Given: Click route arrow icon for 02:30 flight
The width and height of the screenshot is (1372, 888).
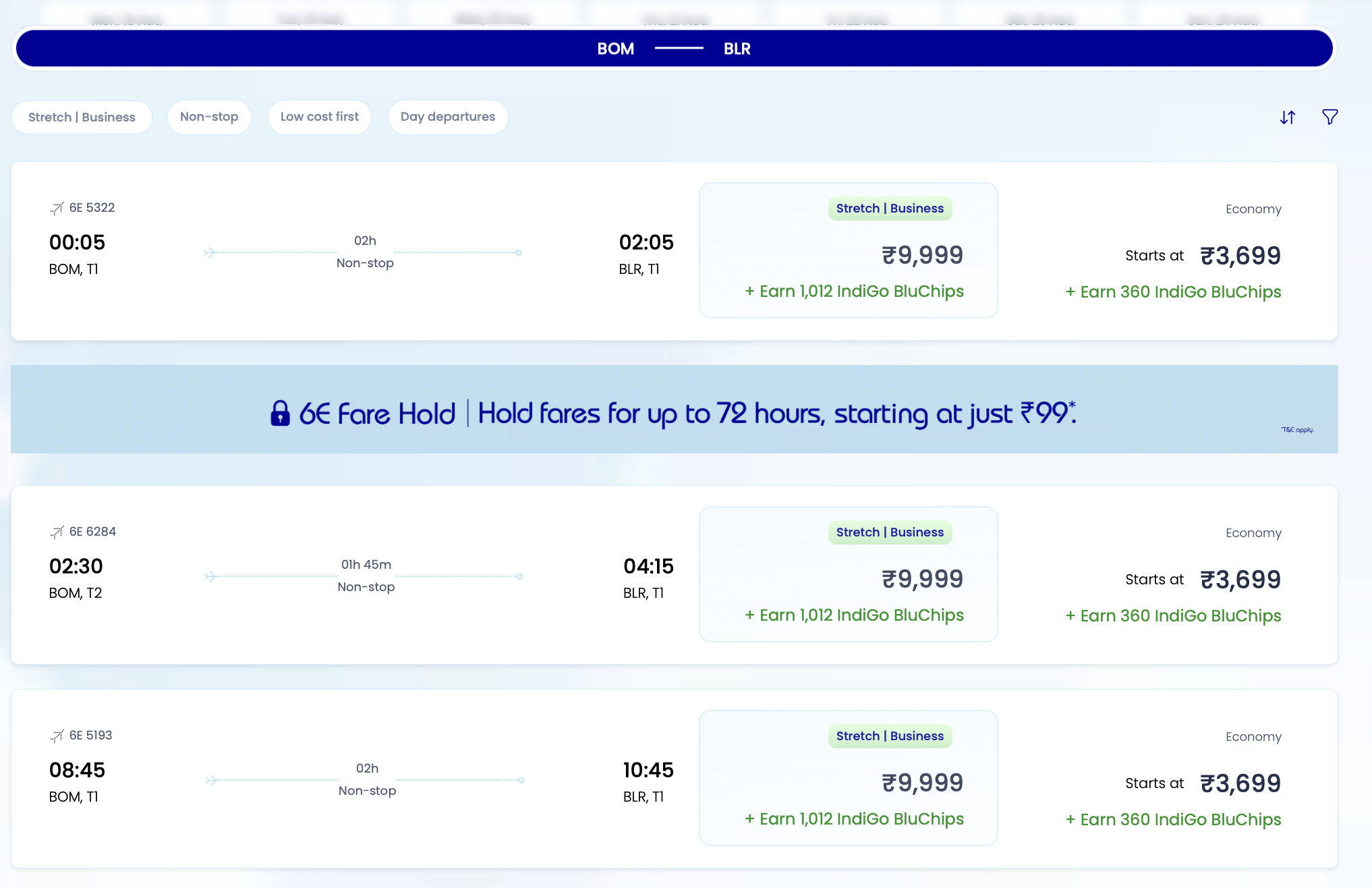Looking at the screenshot, I should coord(211,576).
